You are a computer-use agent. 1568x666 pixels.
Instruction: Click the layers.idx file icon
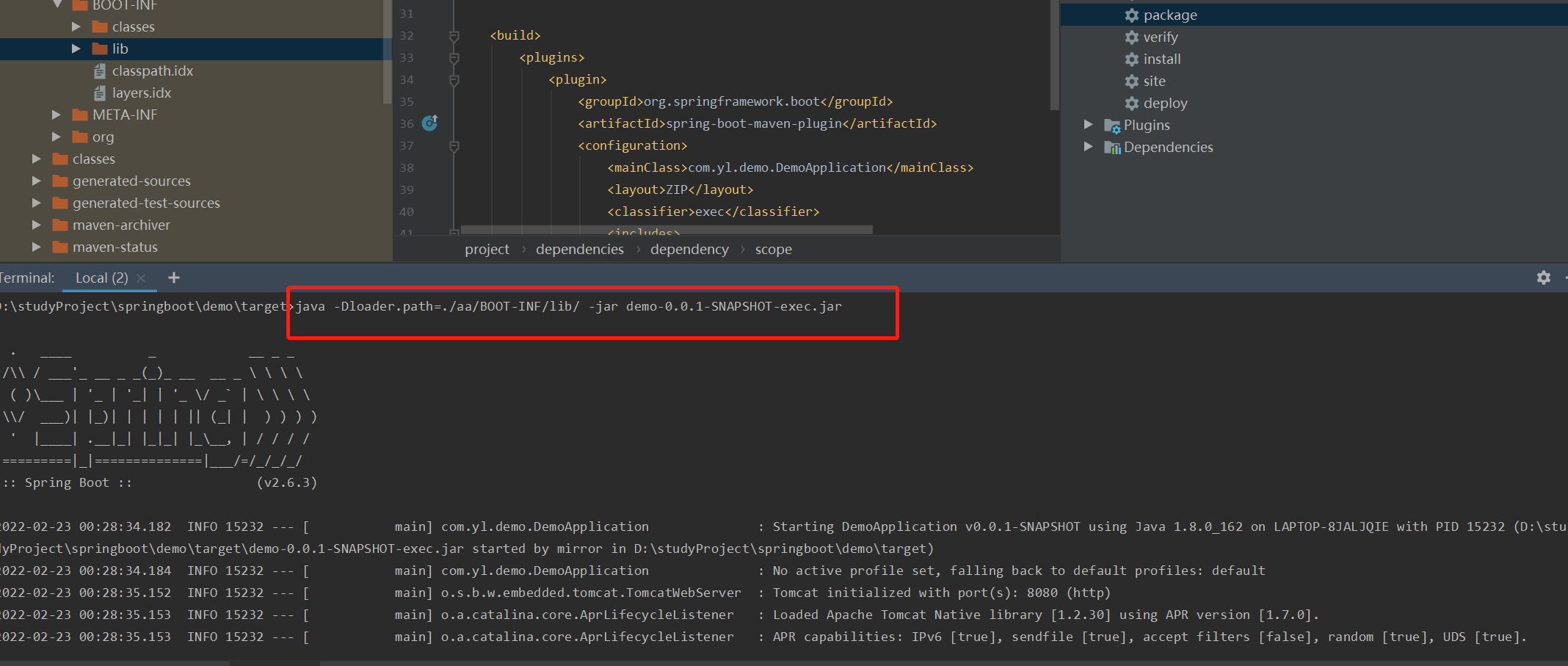[100, 93]
